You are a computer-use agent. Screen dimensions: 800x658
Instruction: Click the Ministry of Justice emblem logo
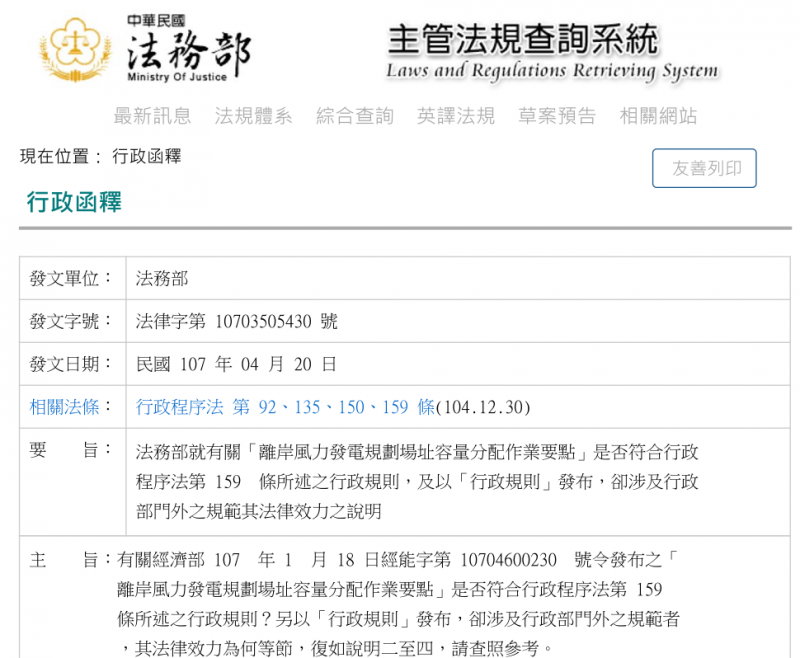pos(75,46)
